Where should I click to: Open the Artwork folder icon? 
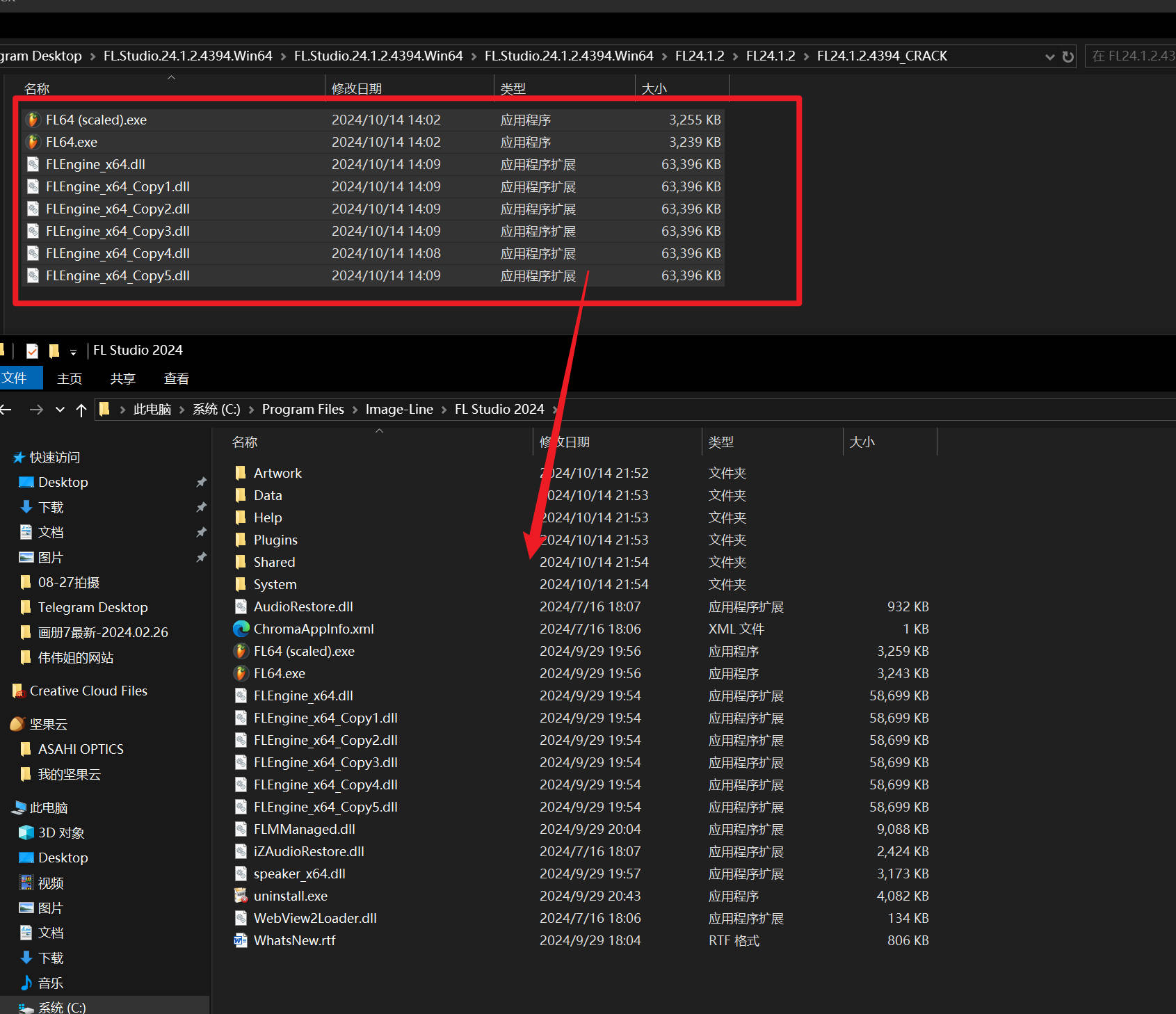pos(241,473)
